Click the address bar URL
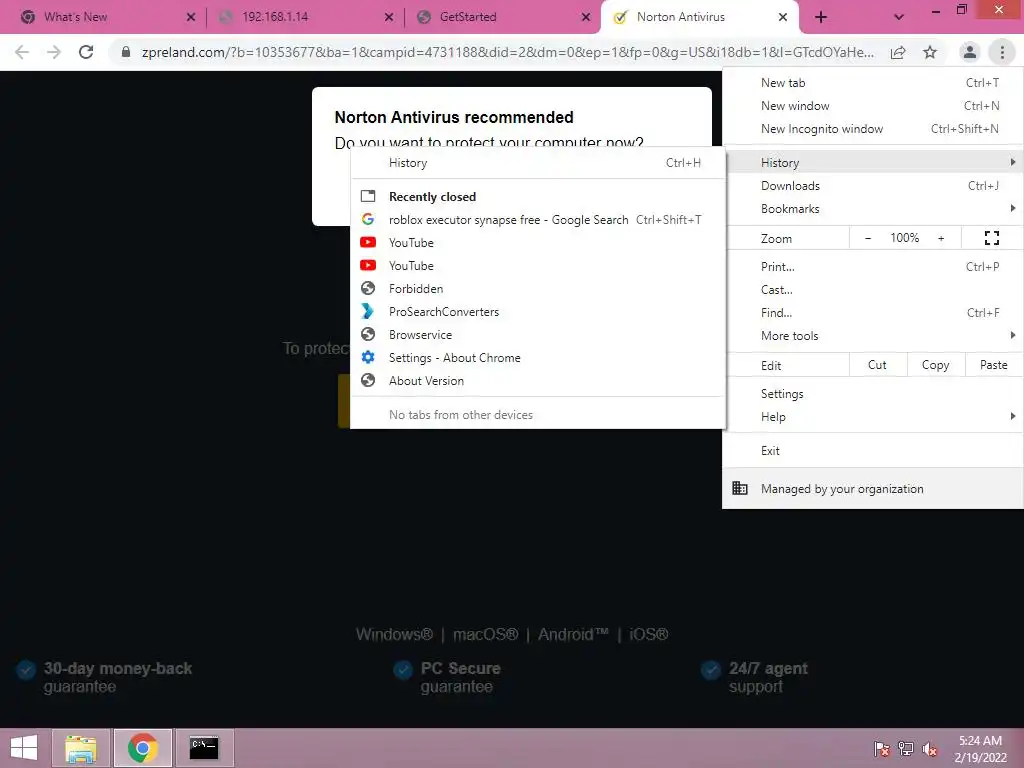Screen dimensions: 1024x768 (507, 52)
